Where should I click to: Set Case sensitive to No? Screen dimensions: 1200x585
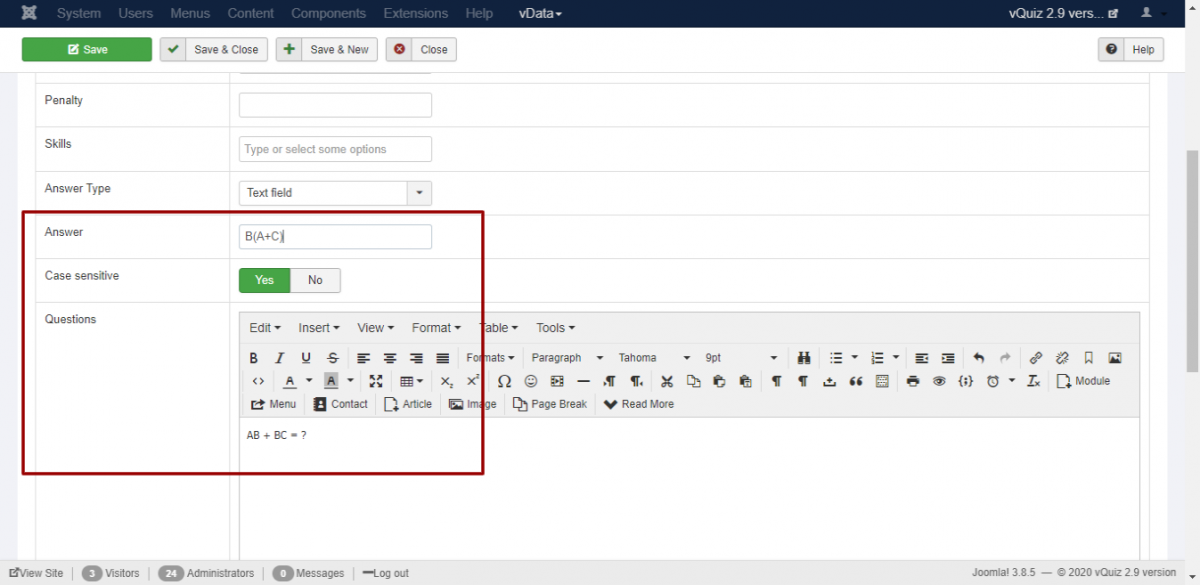(315, 280)
